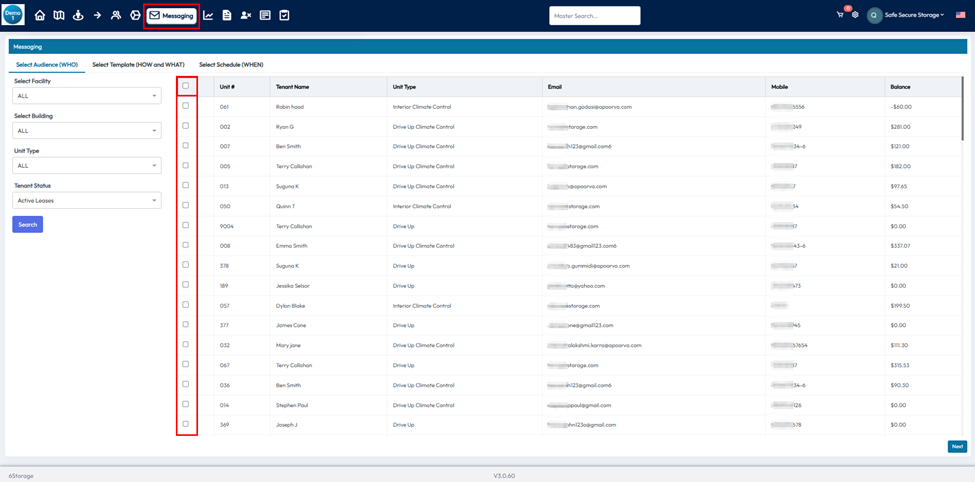
Task: Open the settings gear icon
Action: 855,15
